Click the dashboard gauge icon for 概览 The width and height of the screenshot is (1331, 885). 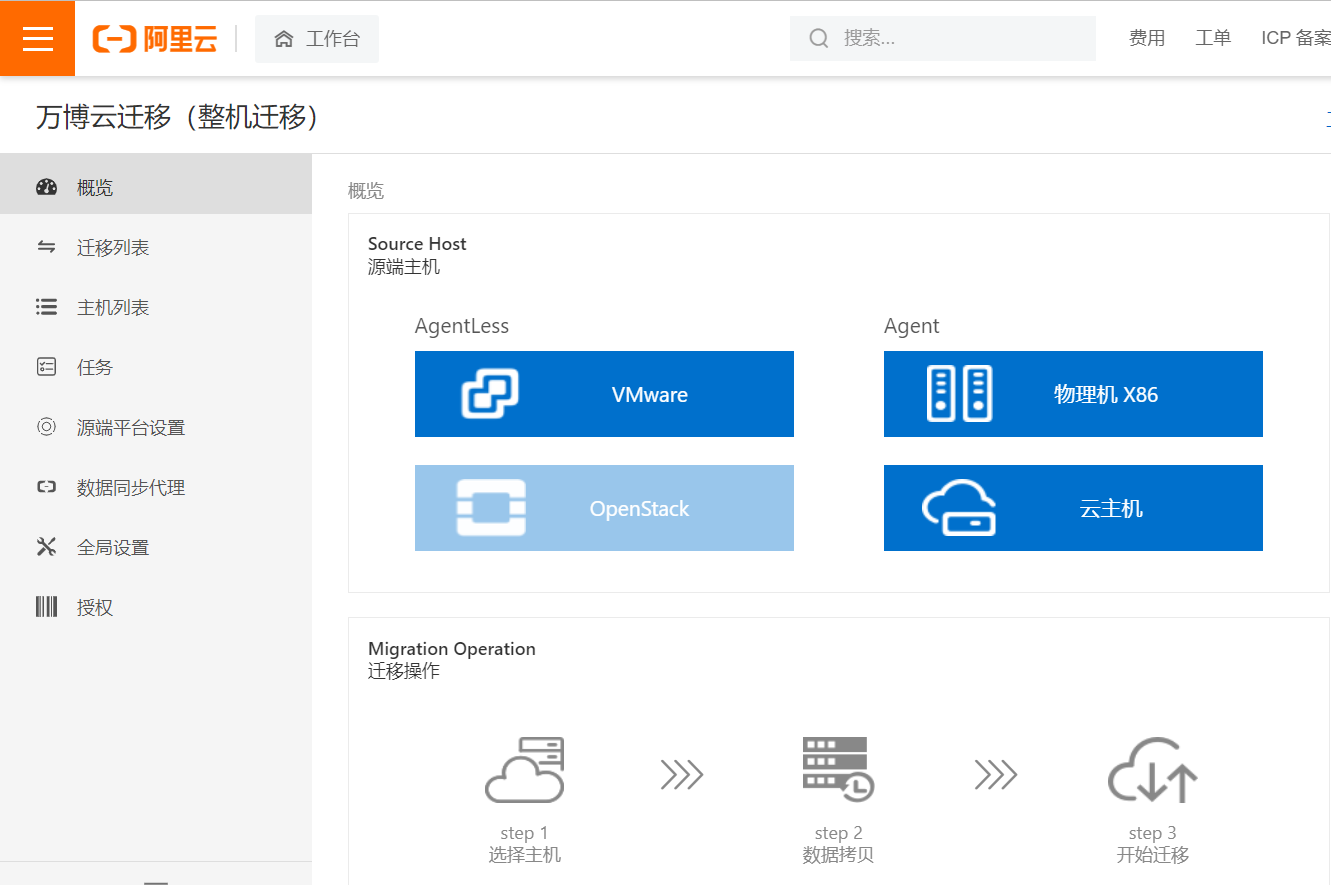point(46,187)
